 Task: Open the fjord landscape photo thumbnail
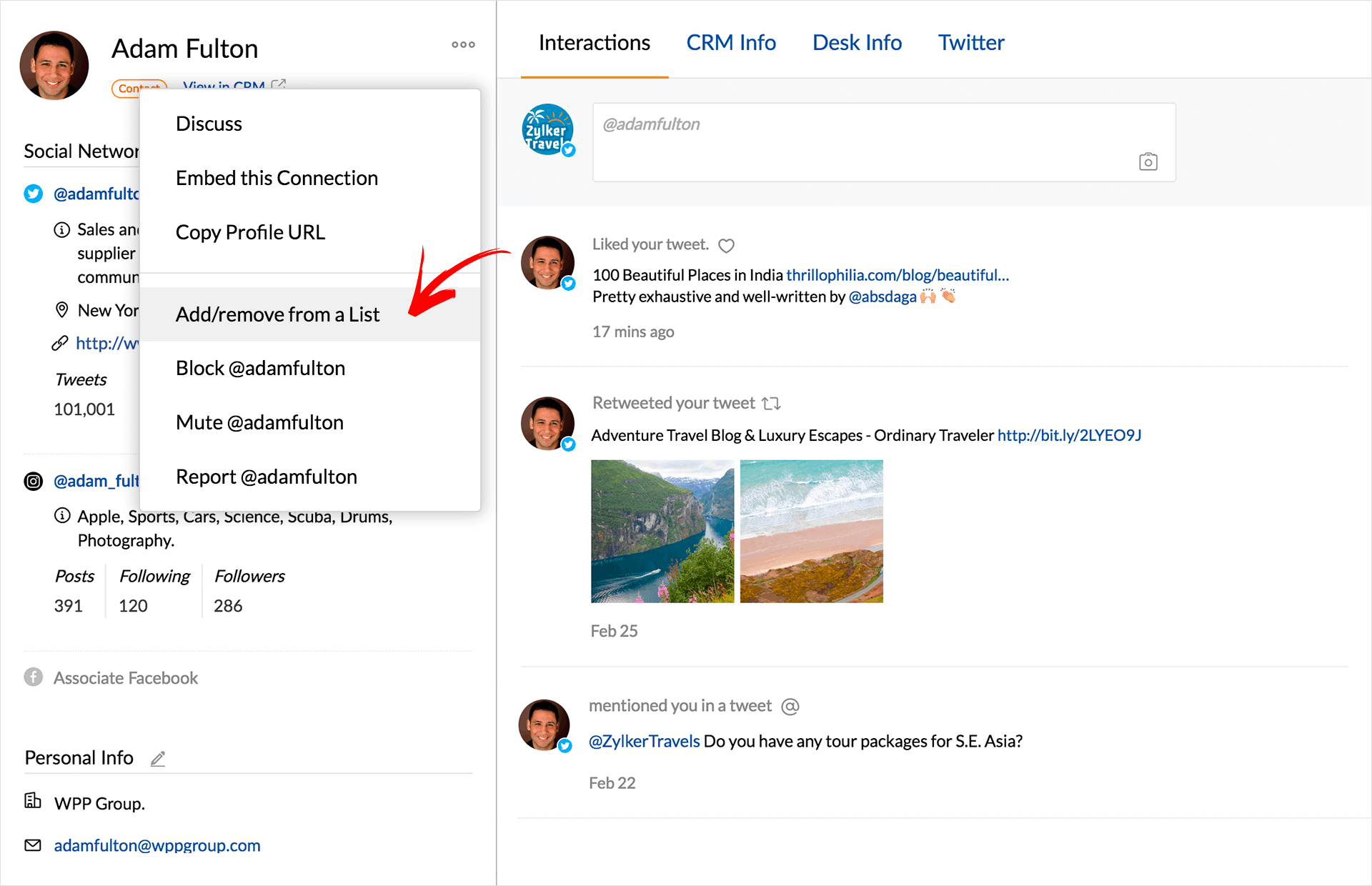[662, 531]
